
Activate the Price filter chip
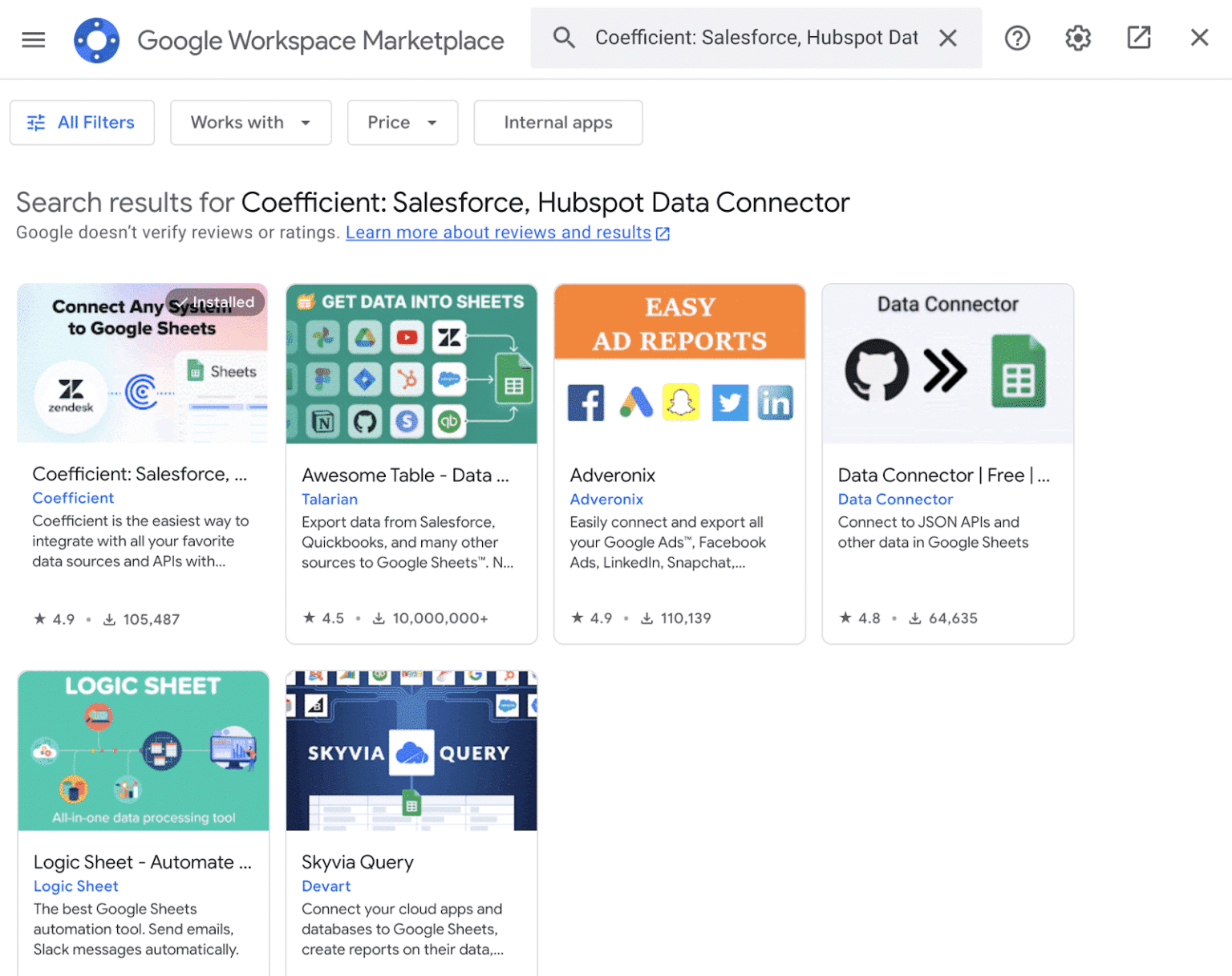click(x=402, y=122)
